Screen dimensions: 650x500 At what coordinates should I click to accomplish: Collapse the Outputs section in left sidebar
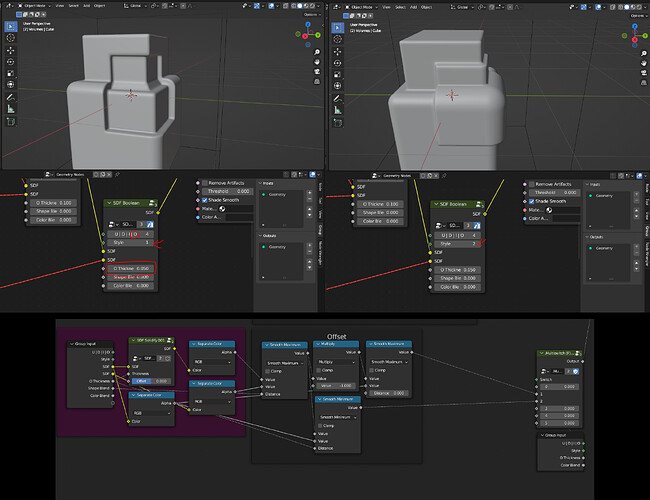[x=261, y=235]
